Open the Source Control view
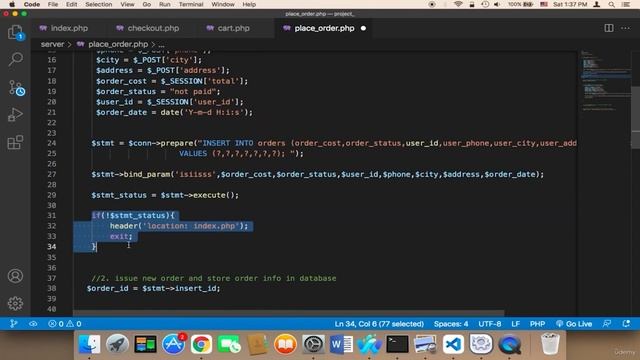640x360 pixels. (x=16, y=88)
